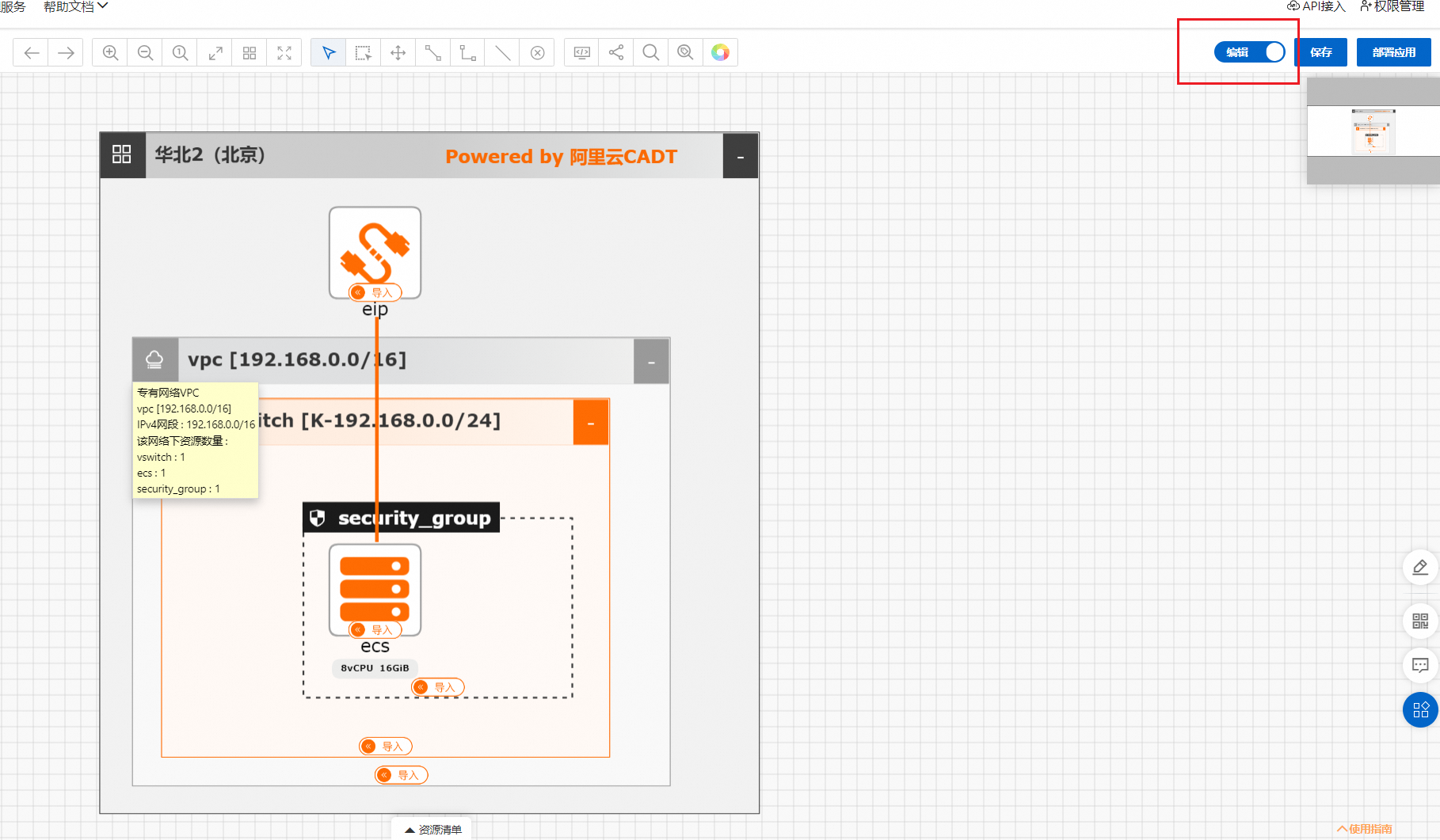The width and height of the screenshot is (1440, 840).
Task: Select the diagonal connector tool
Action: tap(433, 53)
